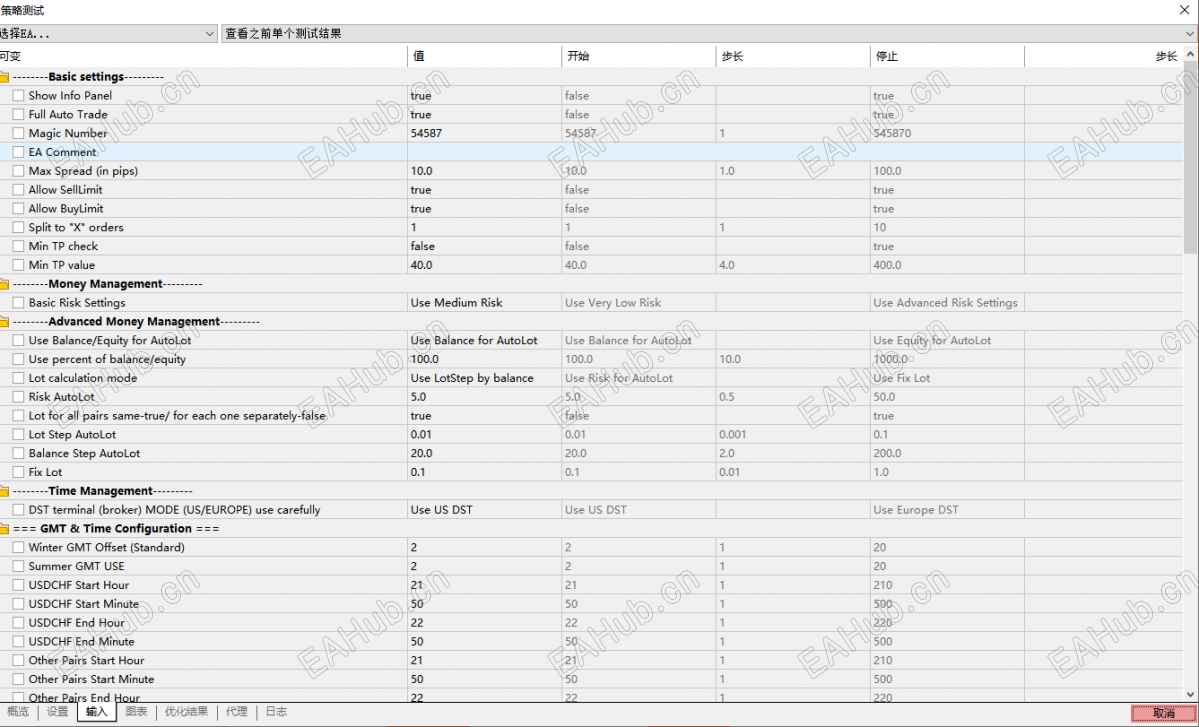Open the 优化结果 tab
This screenshot has height=727, width=1199.
coord(186,712)
